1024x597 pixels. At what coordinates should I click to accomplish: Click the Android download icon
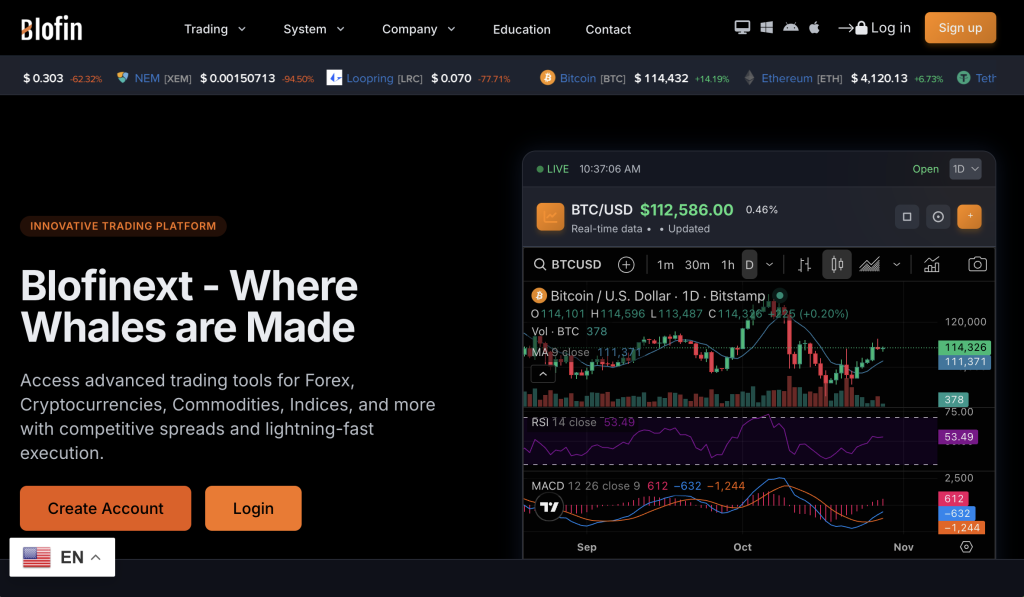tap(791, 28)
